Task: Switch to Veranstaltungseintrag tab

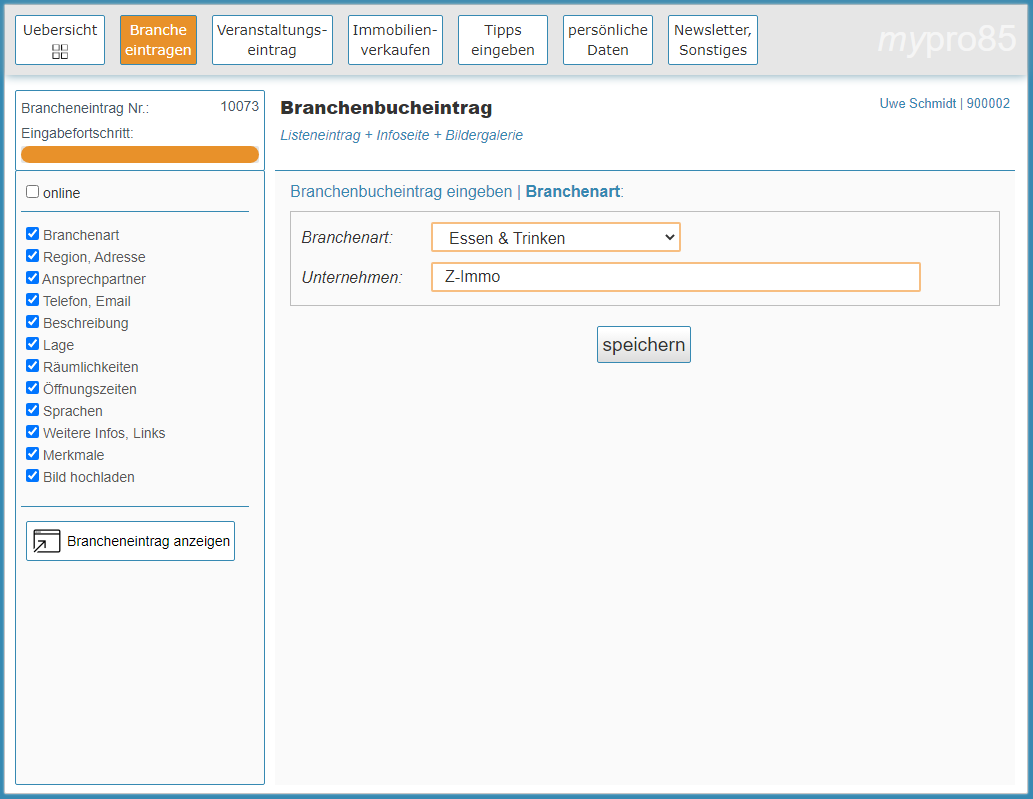Action: 272,40
